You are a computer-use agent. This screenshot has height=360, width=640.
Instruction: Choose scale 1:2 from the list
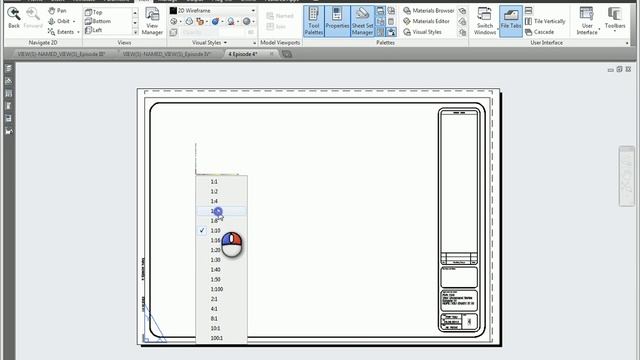(222, 191)
